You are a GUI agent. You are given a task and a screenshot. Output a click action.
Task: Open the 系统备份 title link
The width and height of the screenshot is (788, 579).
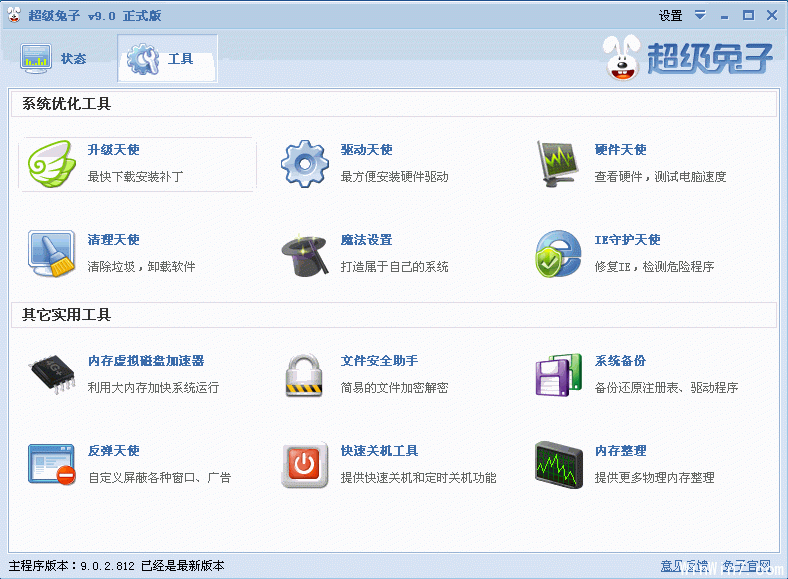621,360
